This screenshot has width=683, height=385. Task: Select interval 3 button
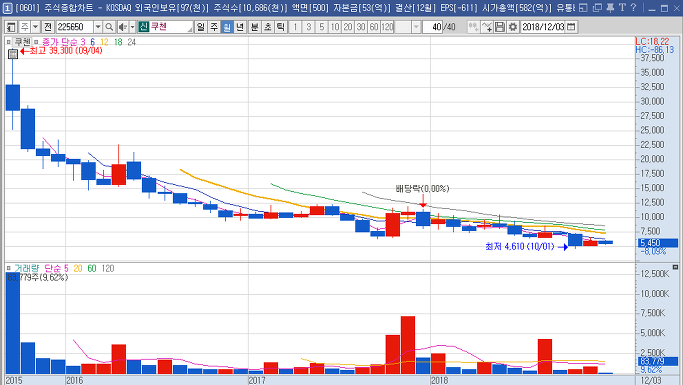pyautogui.click(x=308, y=27)
